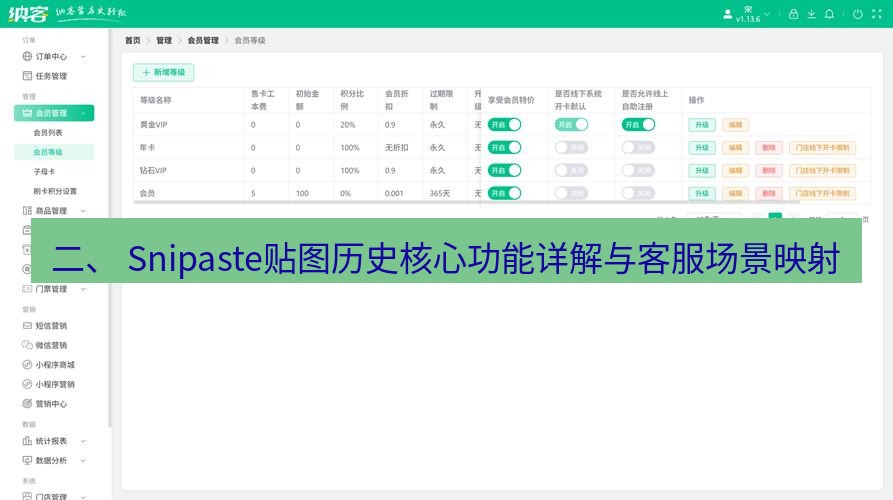Toggle 享受会员特价 switch for 钻石VIP

pos(504,170)
